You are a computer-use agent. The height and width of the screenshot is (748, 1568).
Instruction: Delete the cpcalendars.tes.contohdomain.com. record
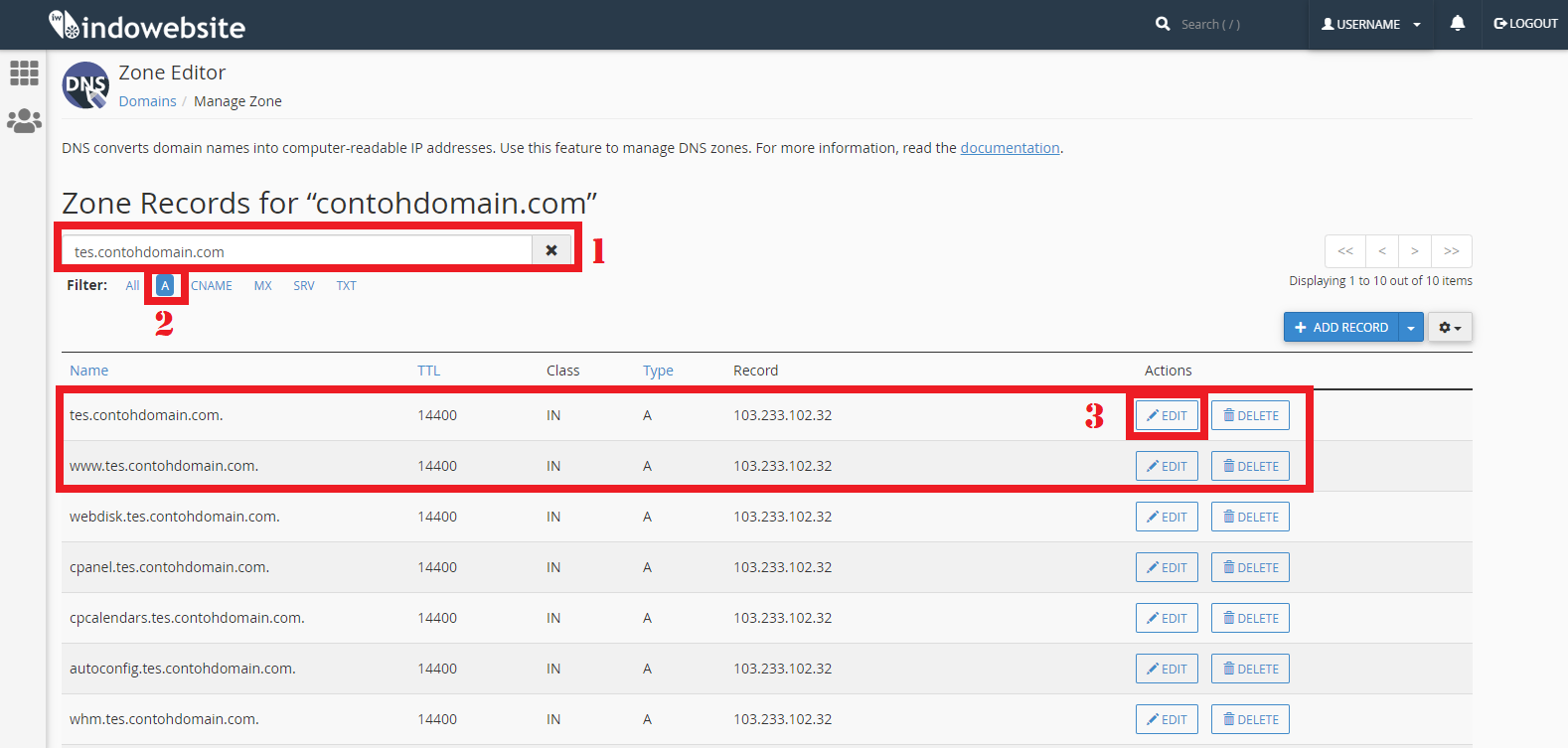click(1250, 618)
